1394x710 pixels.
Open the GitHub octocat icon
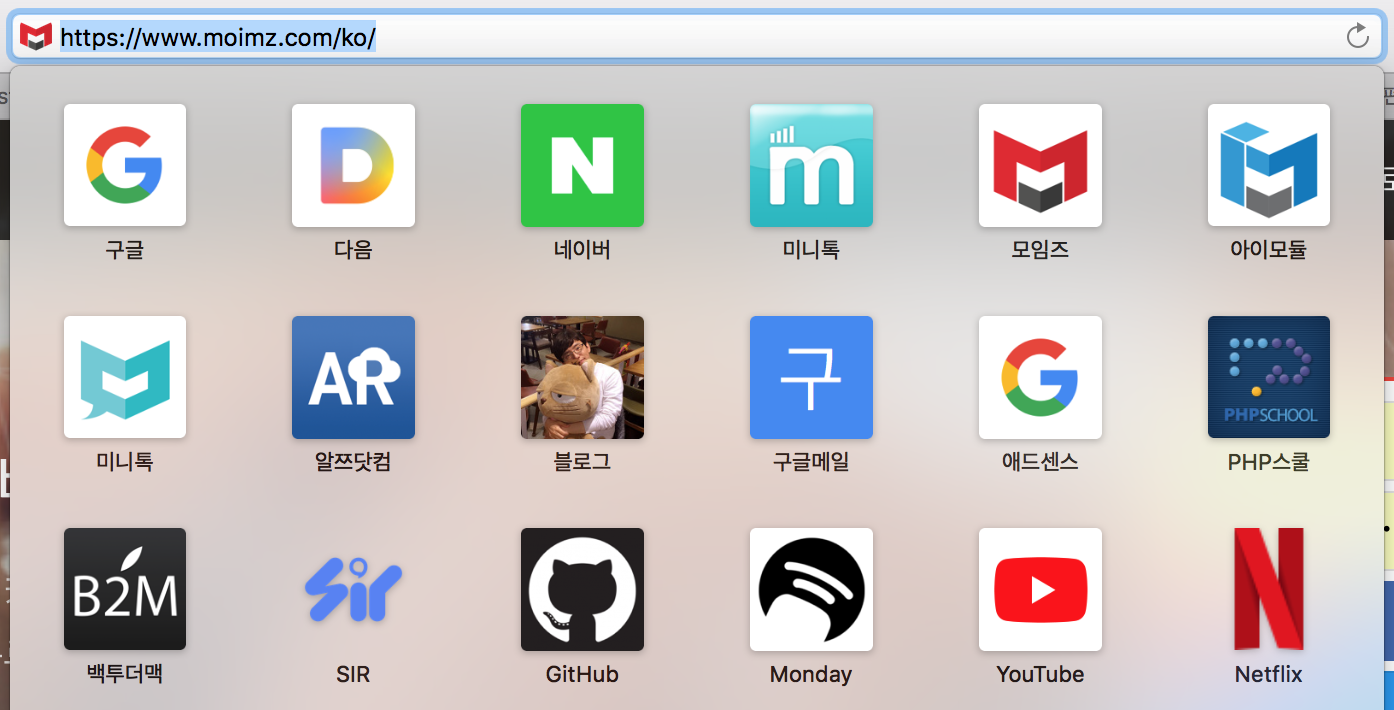(582, 589)
